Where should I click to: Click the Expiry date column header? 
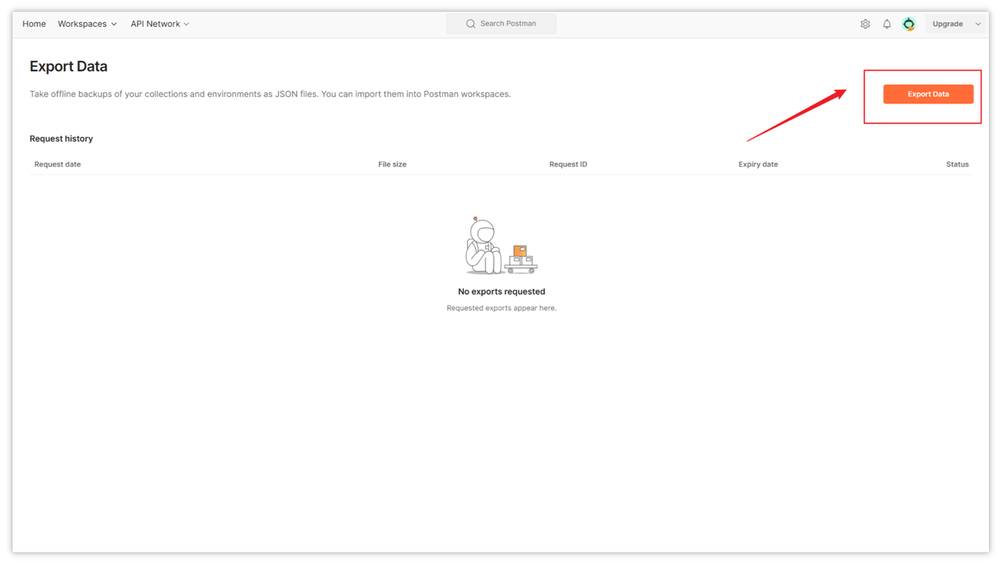758,164
